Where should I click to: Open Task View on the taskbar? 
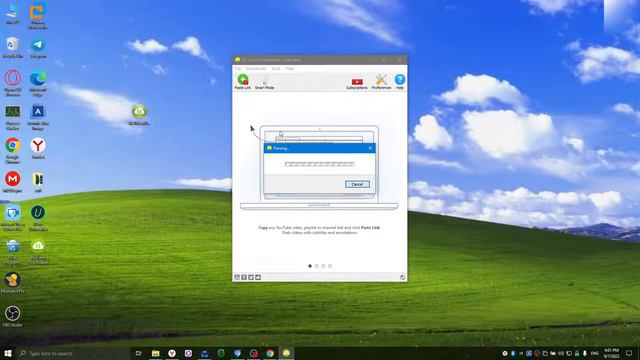139,353
